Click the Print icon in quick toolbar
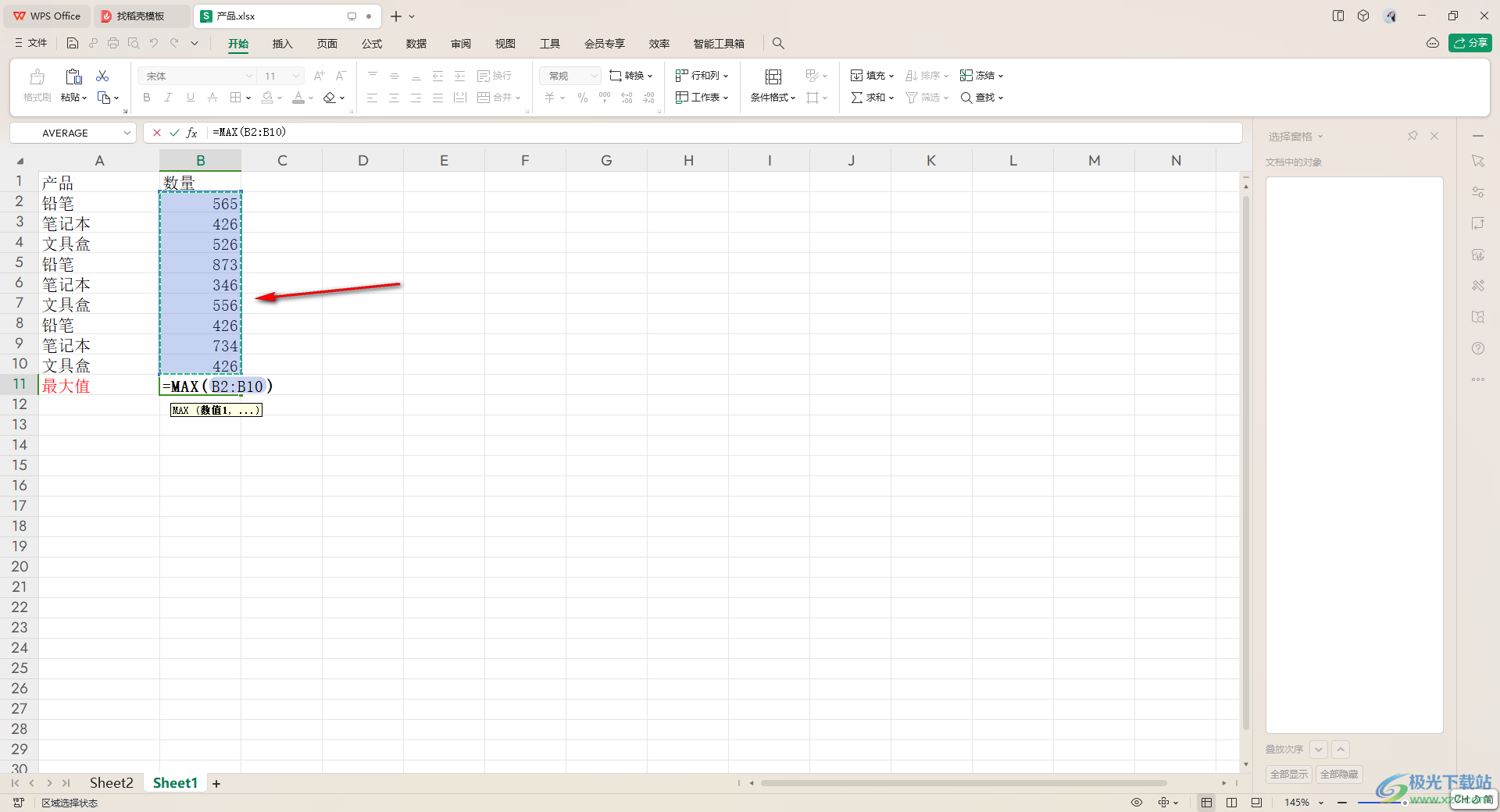Image resolution: width=1500 pixels, height=812 pixels. click(113, 43)
